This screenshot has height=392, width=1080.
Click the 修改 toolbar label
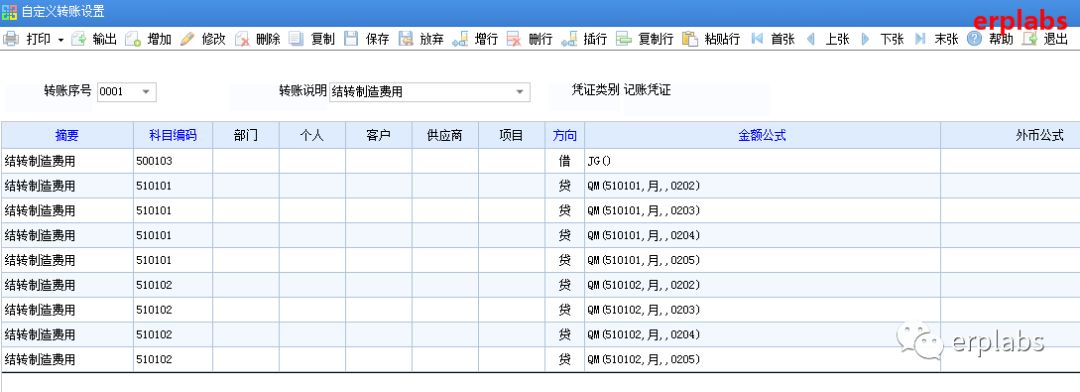(214, 40)
